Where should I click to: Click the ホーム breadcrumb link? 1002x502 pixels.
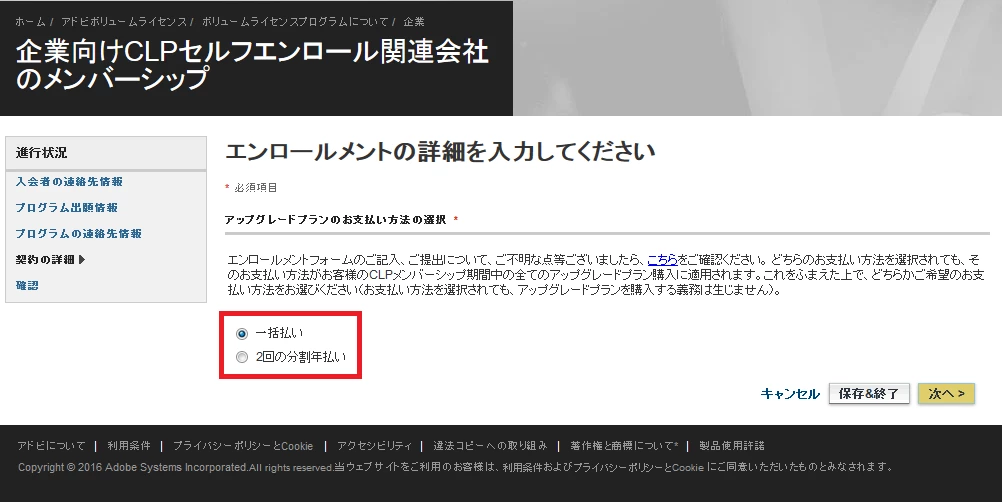(x=30, y=22)
